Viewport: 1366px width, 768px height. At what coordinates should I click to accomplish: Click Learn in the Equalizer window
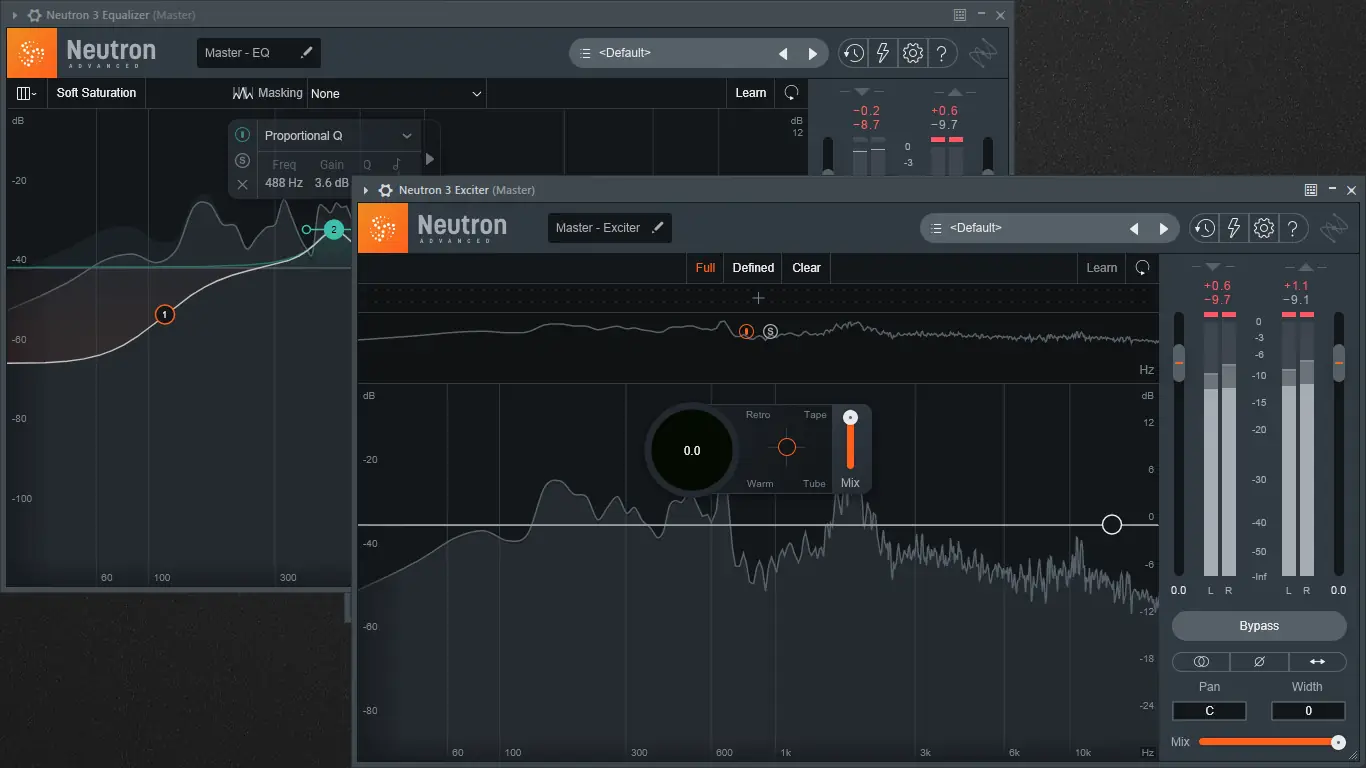751,93
